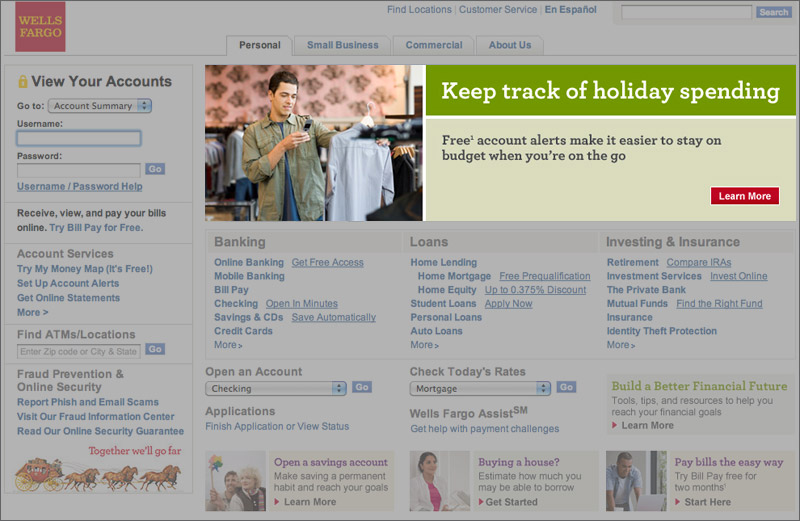Click Up to 0.375% Discount link
The image size is (800, 521).
pyautogui.click(x=535, y=290)
